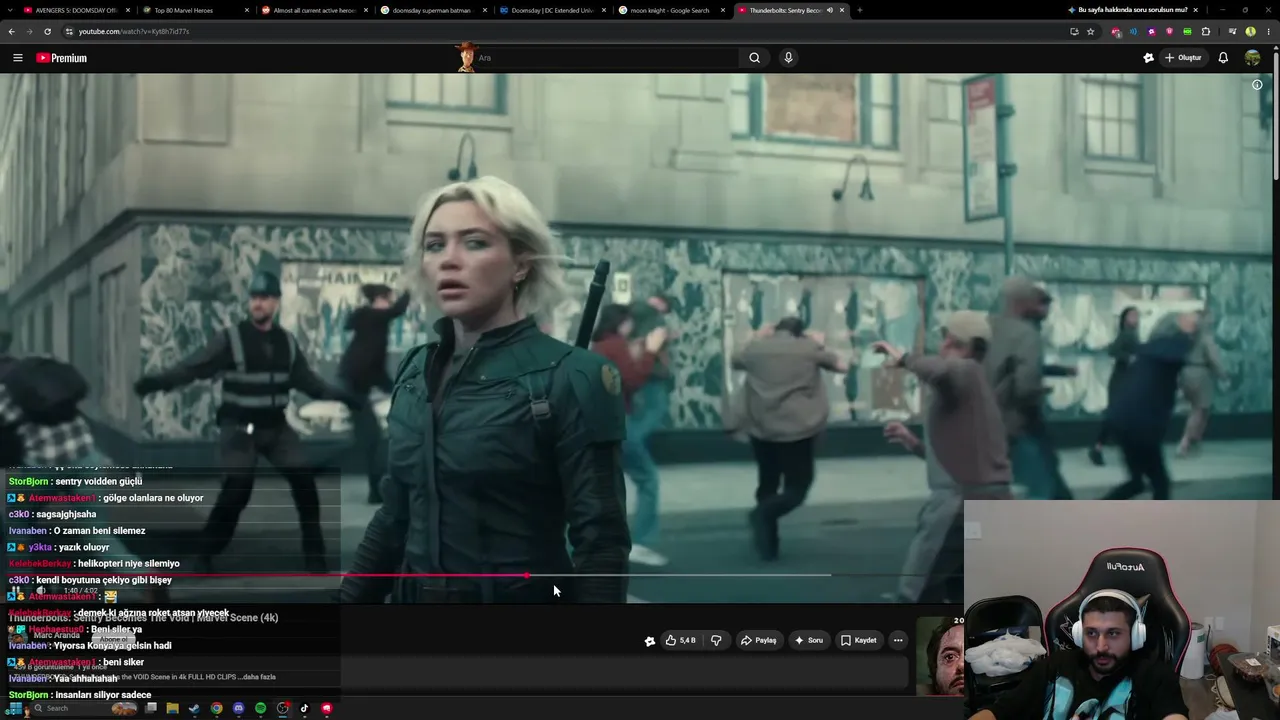1280x720 pixels.
Task: Open Chrome three-dot menu
Action: point(1269,31)
